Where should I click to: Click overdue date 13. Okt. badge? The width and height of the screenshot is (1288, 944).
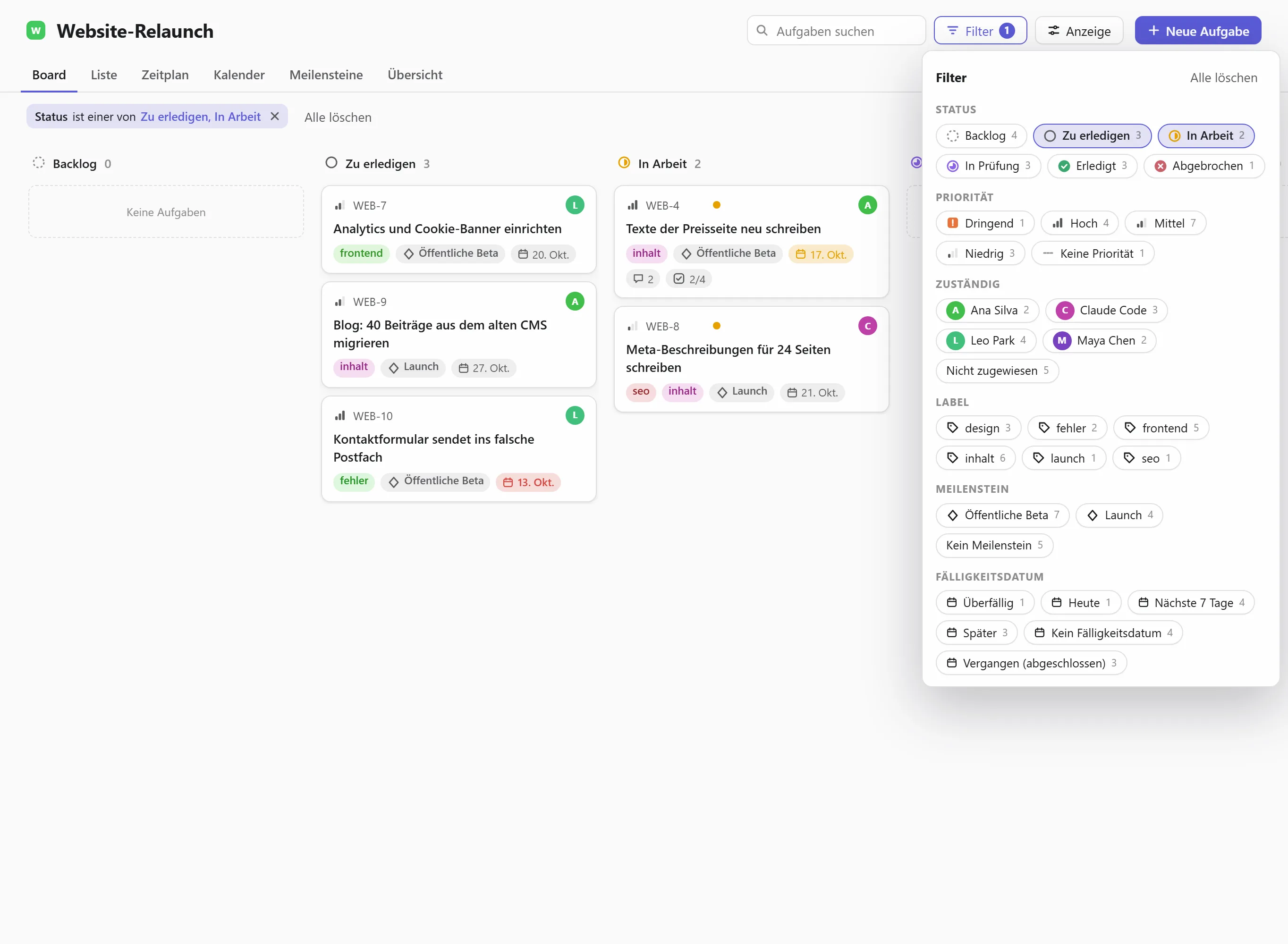click(x=528, y=482)
